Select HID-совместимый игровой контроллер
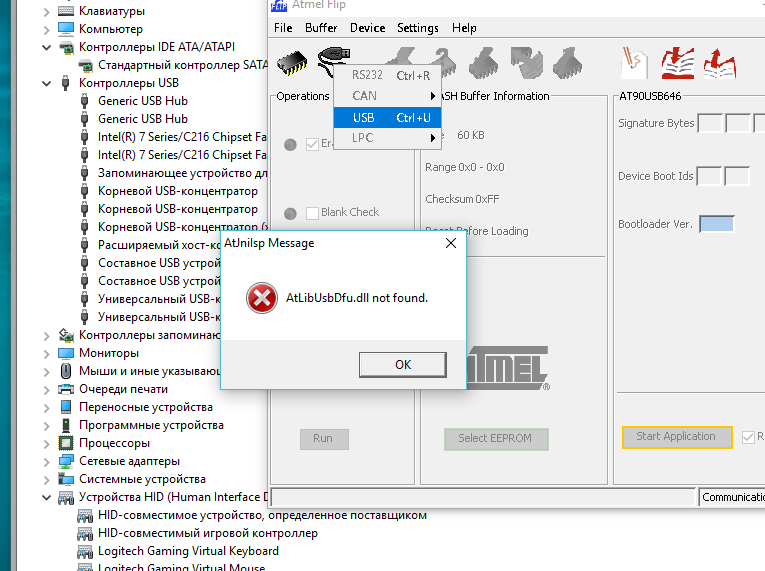This screenshot has width=765, height=571. tap(208, 533)
